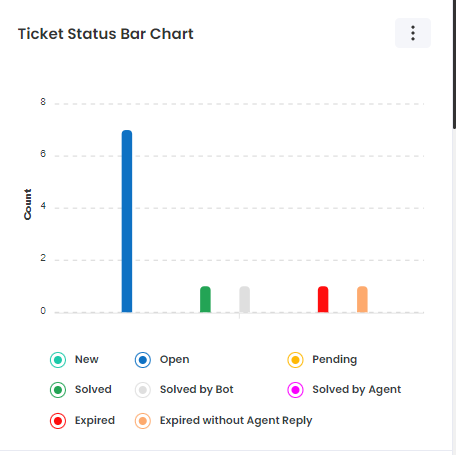
Task: Click the red Expired legend icon
Action: 58,421
